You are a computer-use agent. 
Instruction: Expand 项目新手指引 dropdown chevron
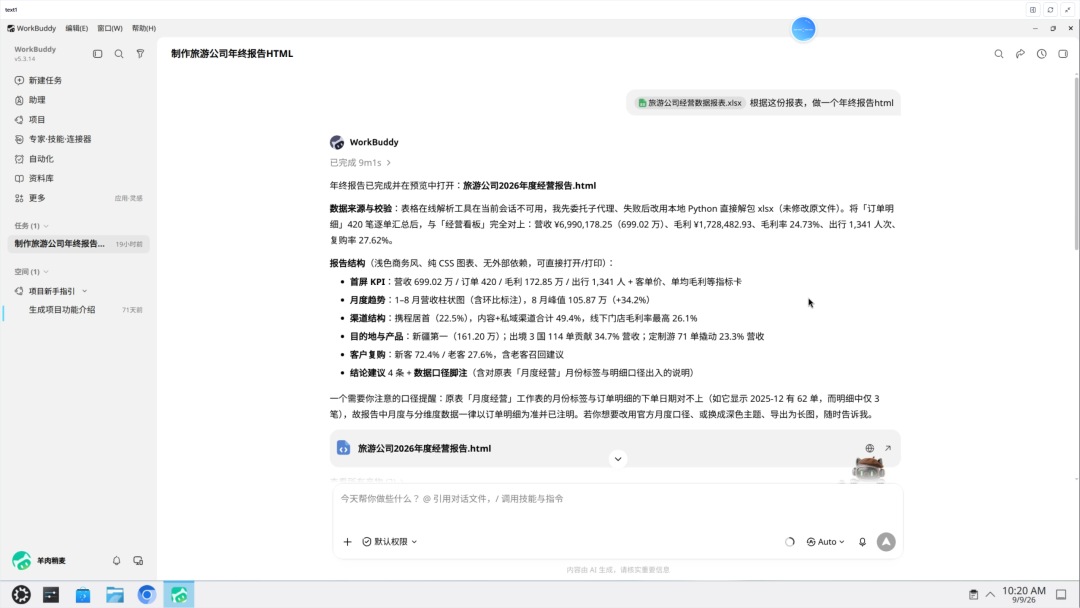85,291
